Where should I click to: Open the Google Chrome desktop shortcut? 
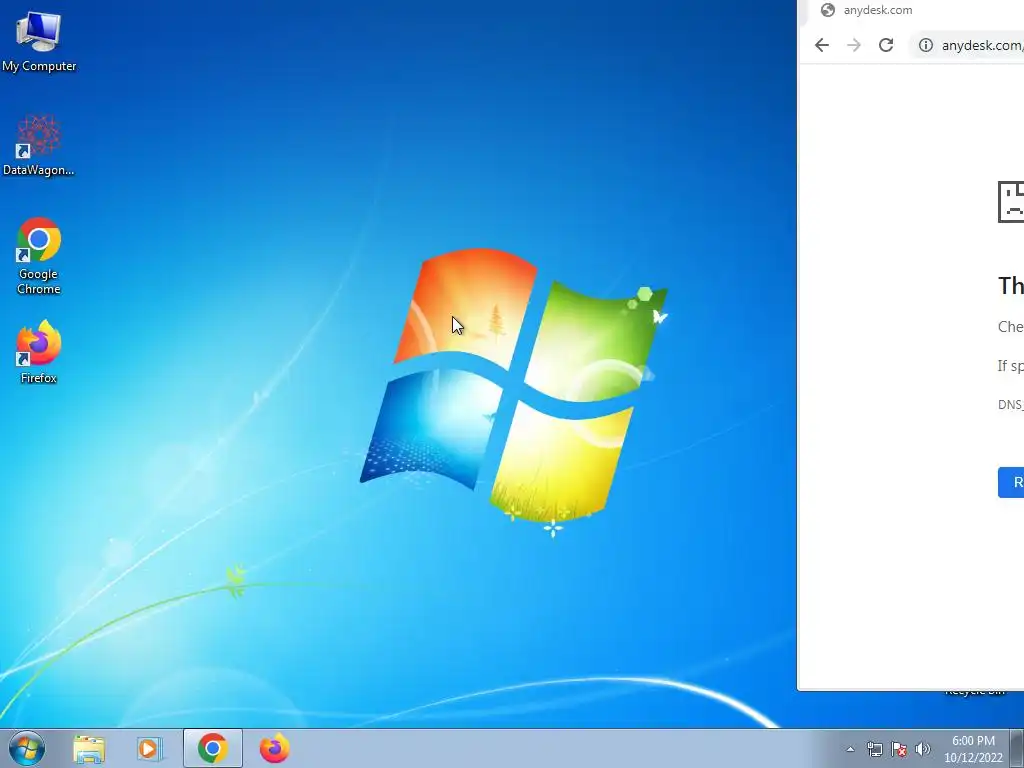pyautogui.click(x=39, y=256)
